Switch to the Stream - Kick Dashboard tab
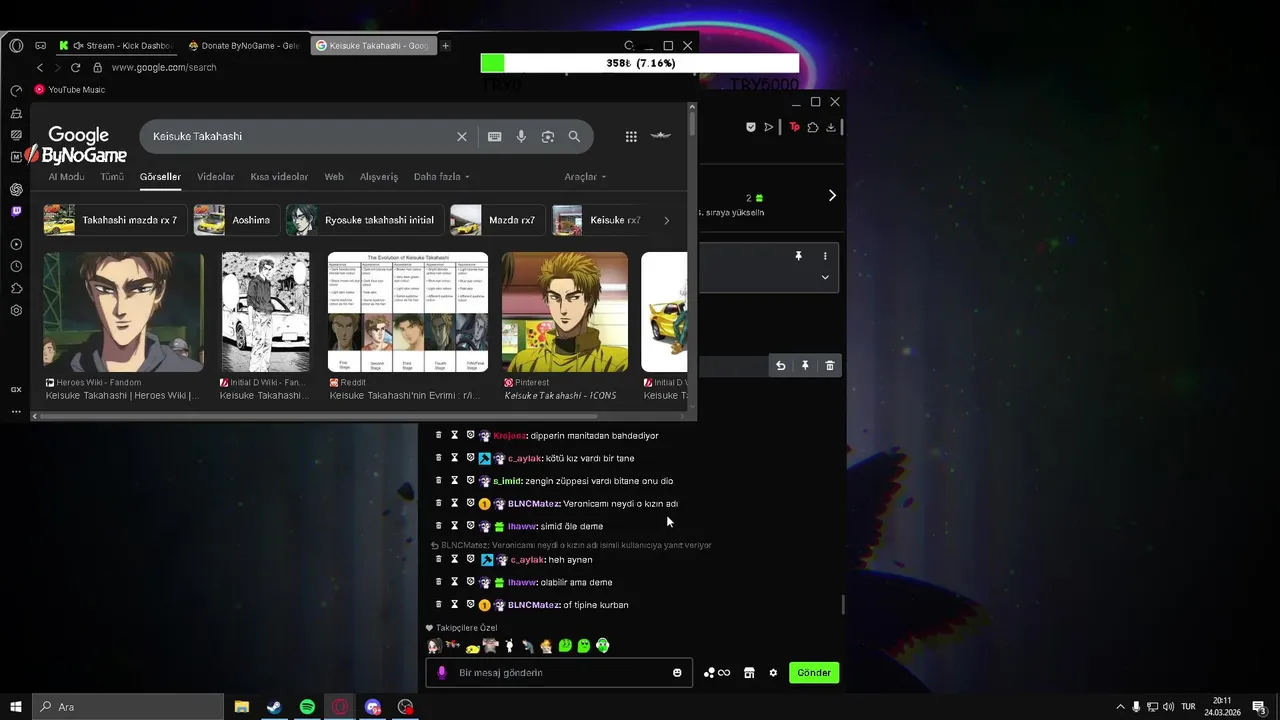 point(118,45)
